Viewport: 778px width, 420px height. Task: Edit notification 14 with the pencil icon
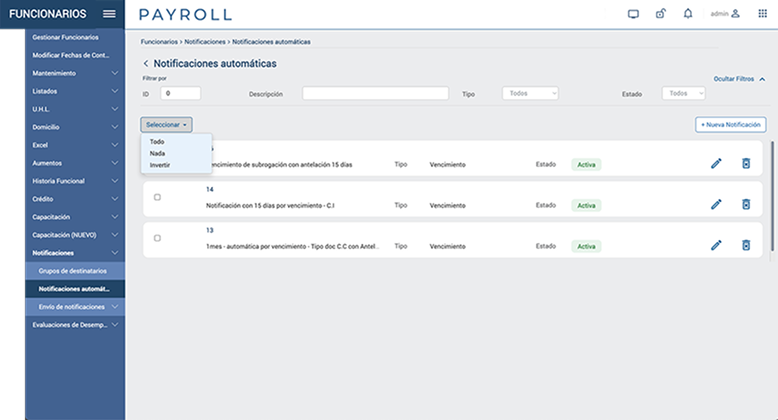[716, 204]
